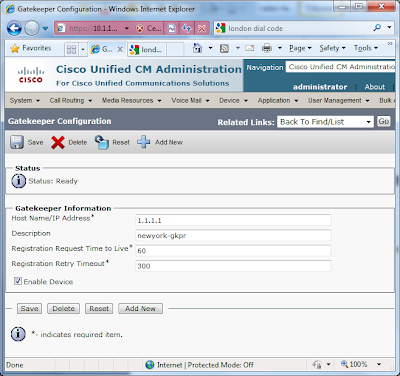Open the Favorites star button

[31, 49]
